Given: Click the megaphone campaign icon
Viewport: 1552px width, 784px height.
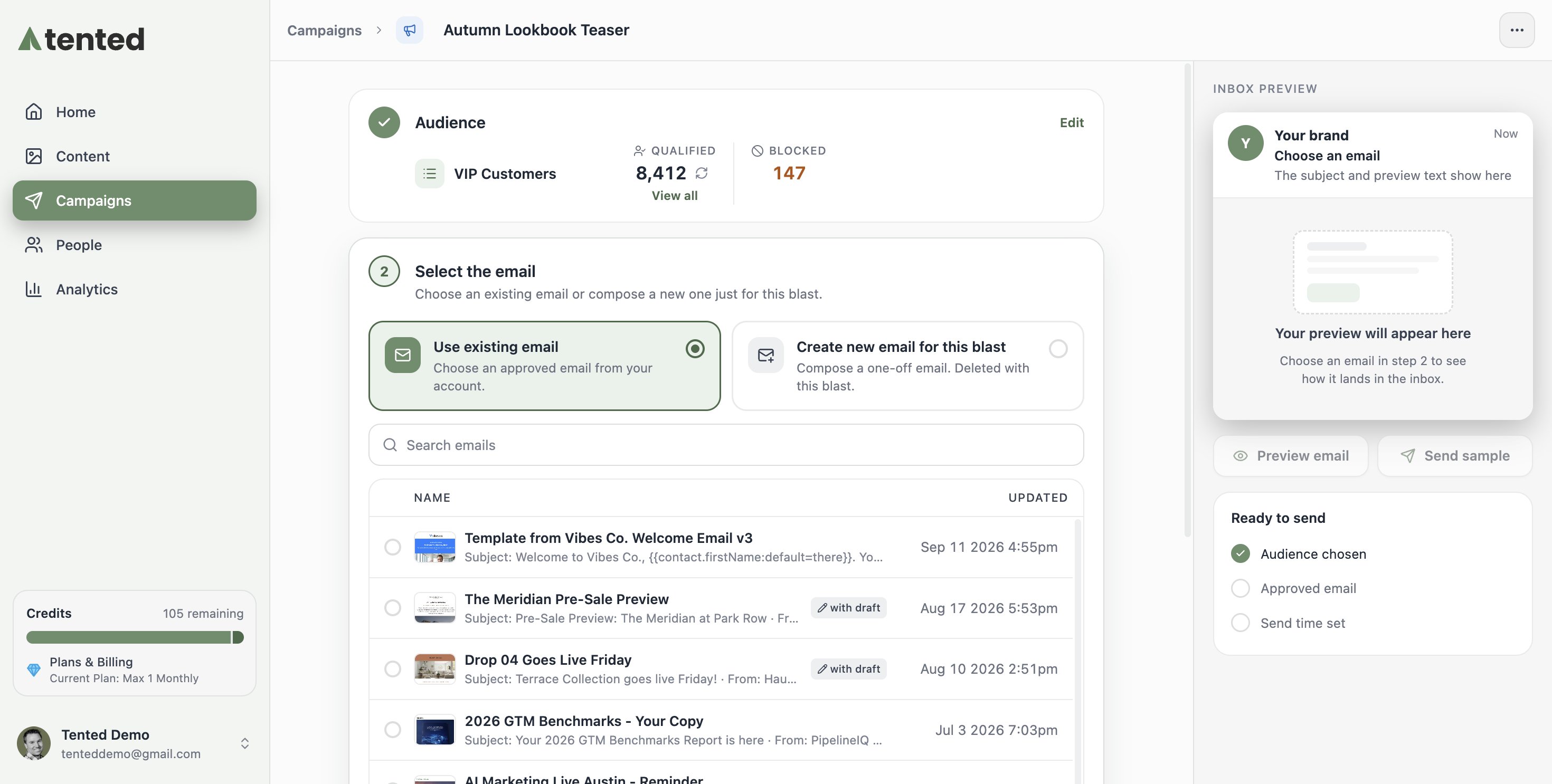Looking at the screenshot, I should click(409, 30).
